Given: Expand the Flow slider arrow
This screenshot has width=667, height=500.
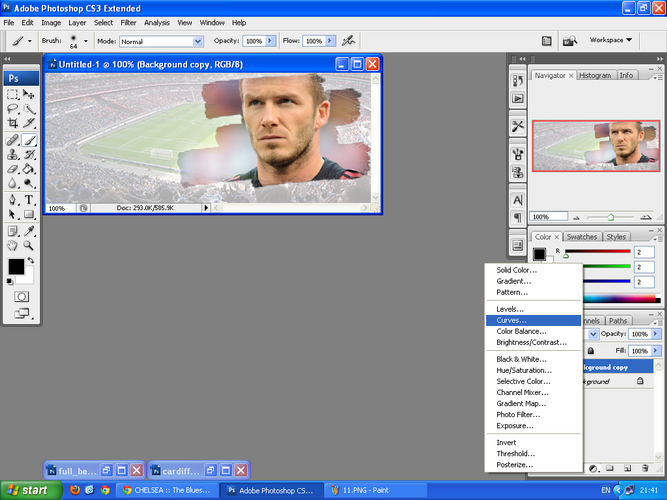Looking at the screenshot, I should coord(330,41).
